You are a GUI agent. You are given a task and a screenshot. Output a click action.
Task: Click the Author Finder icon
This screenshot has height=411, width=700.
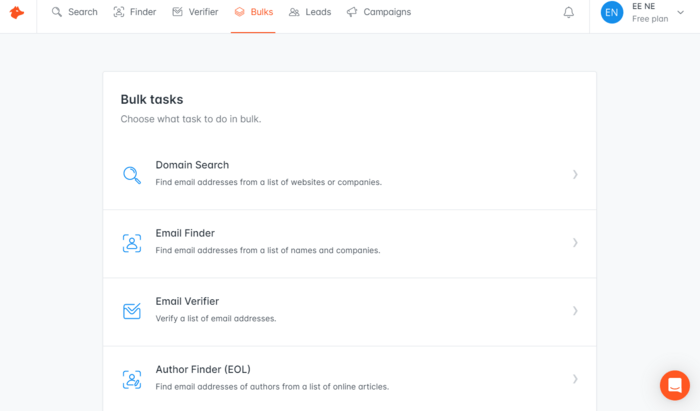point(132,379)
